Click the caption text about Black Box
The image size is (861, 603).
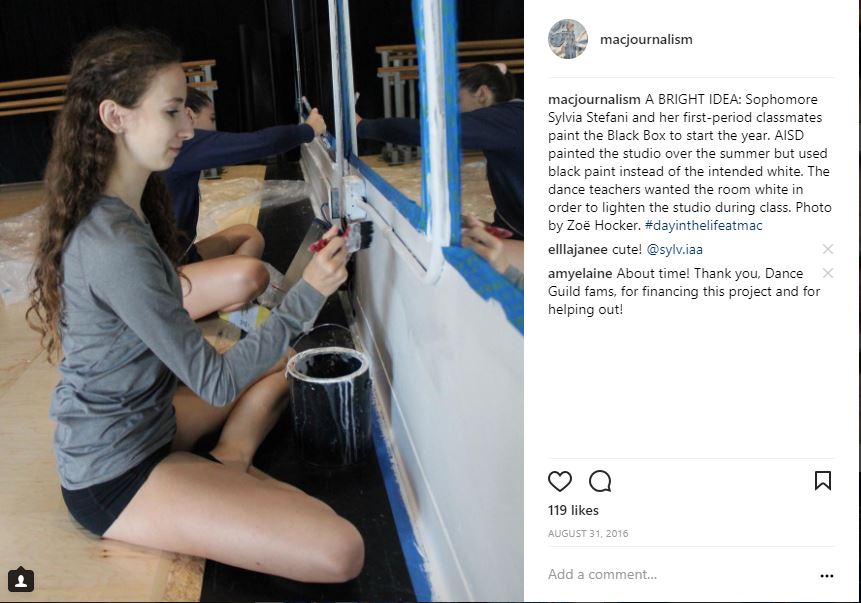689,163
